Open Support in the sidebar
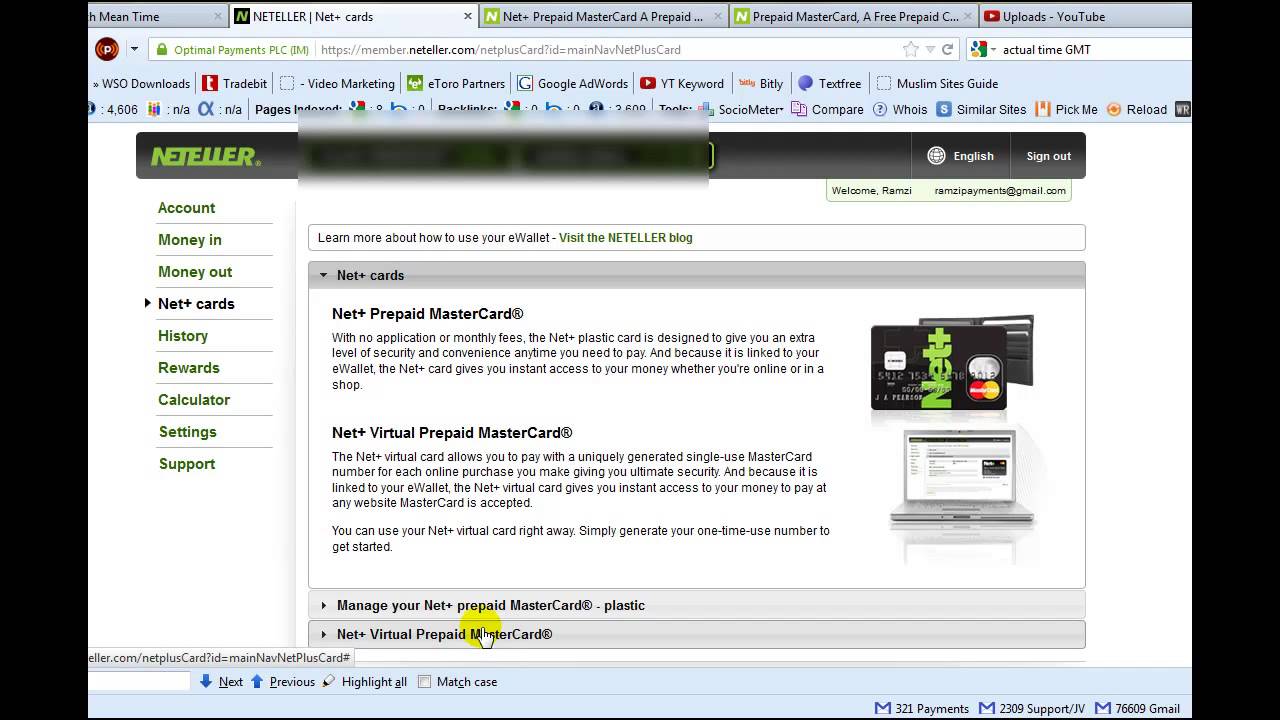 pyautogui.click(x=187, y=464)
